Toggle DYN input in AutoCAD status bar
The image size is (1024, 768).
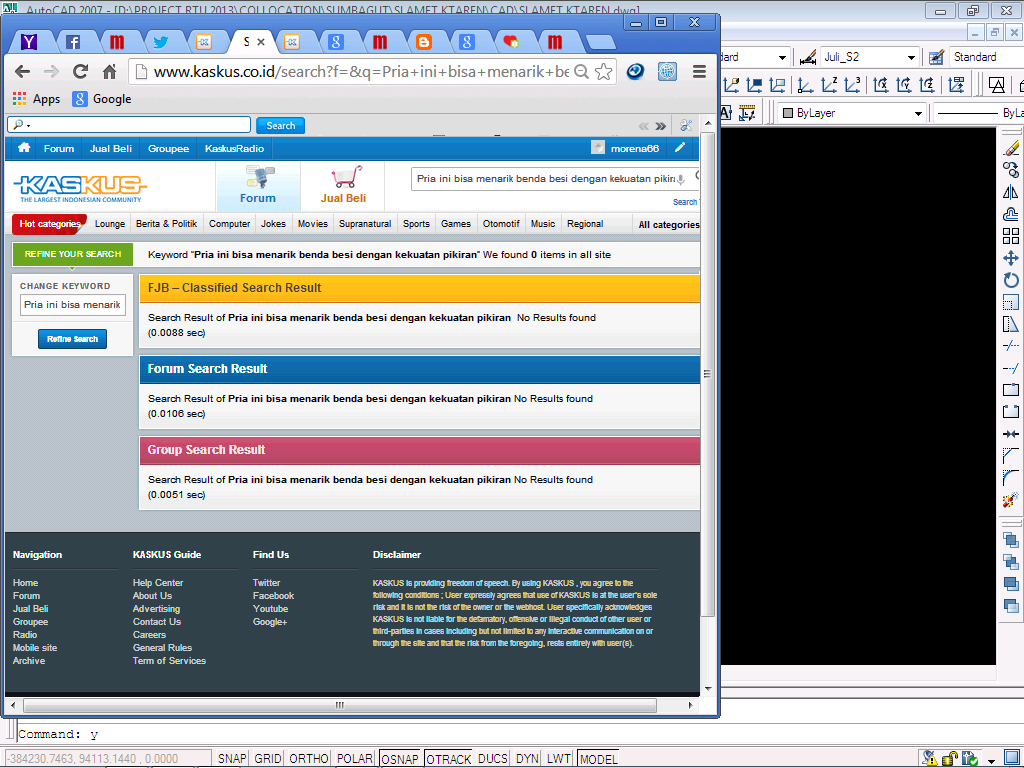(527, 758)
